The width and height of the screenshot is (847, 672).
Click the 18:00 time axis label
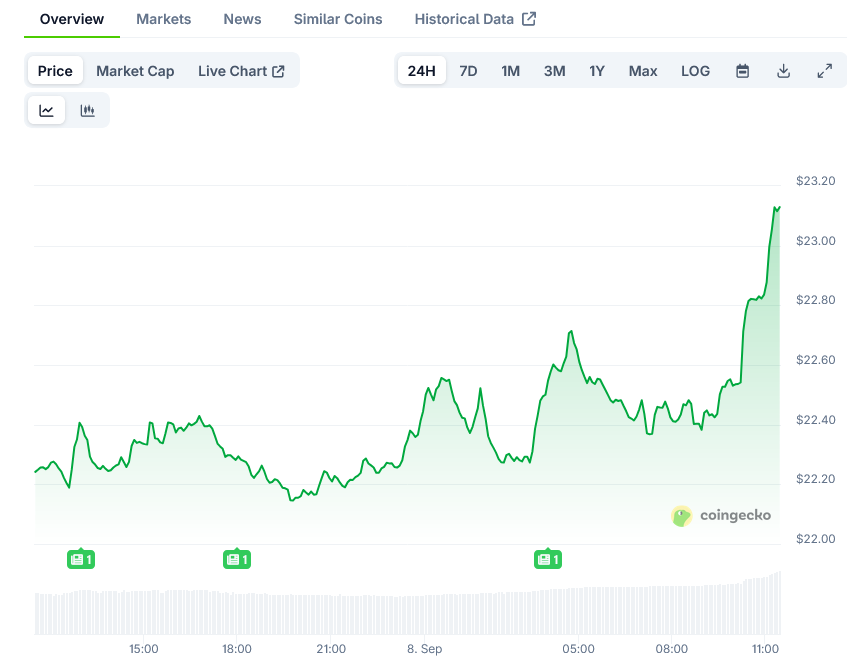point(237,649)
